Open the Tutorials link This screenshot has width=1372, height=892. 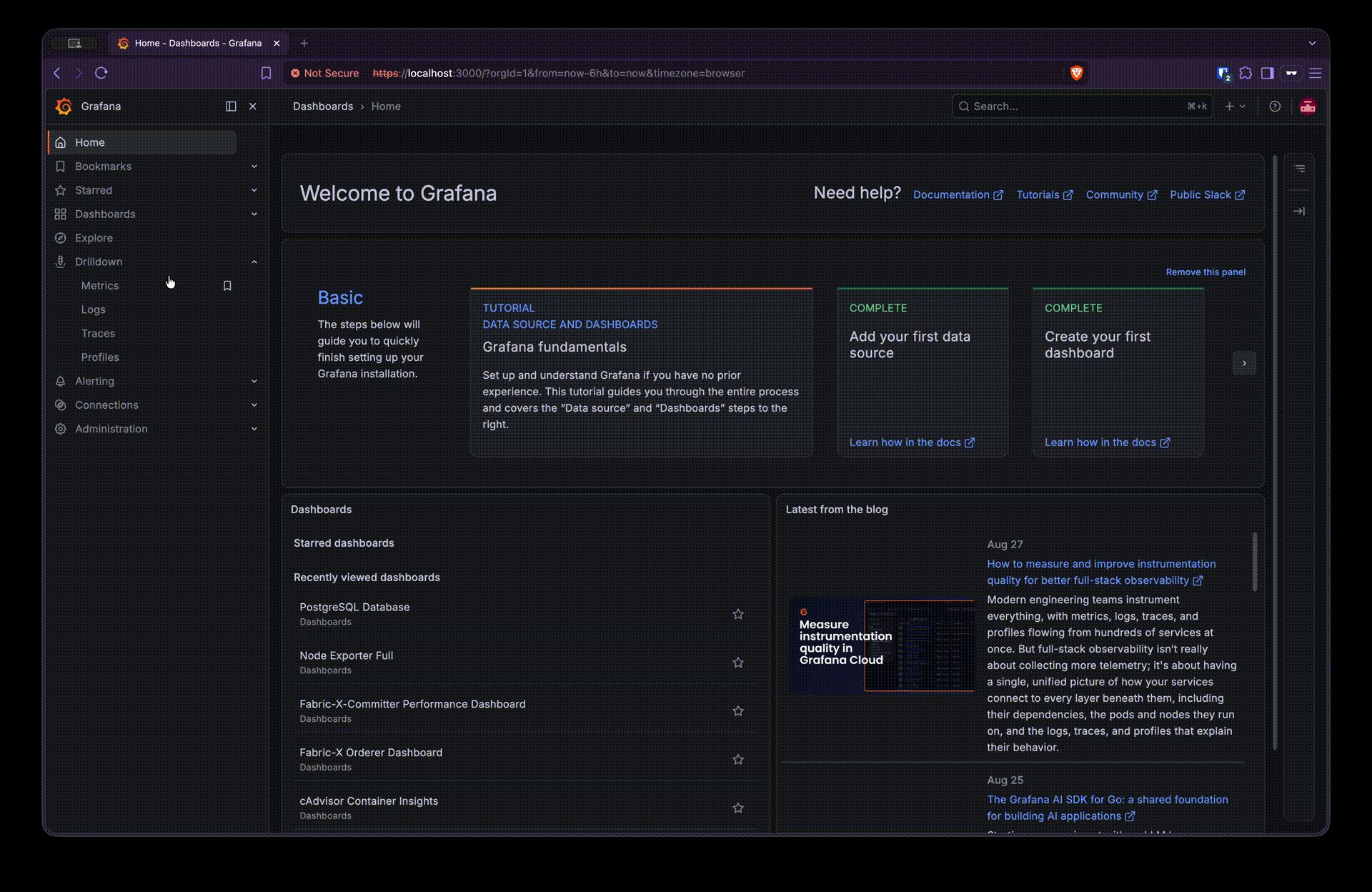1045,195
